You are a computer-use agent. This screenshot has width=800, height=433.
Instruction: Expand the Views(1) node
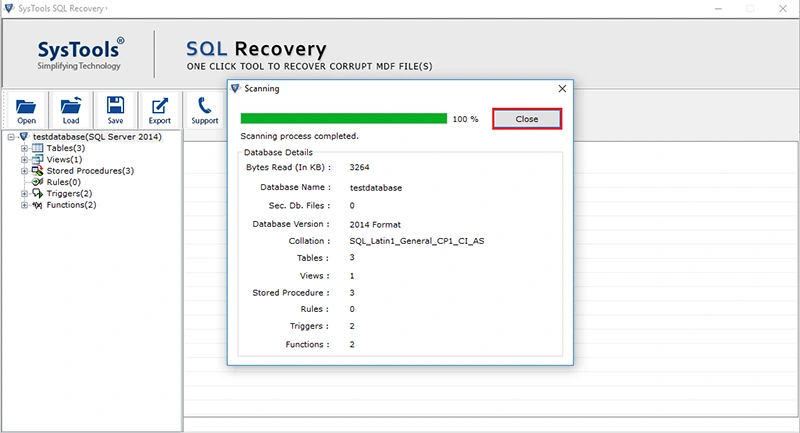click(x=24, y=160)
